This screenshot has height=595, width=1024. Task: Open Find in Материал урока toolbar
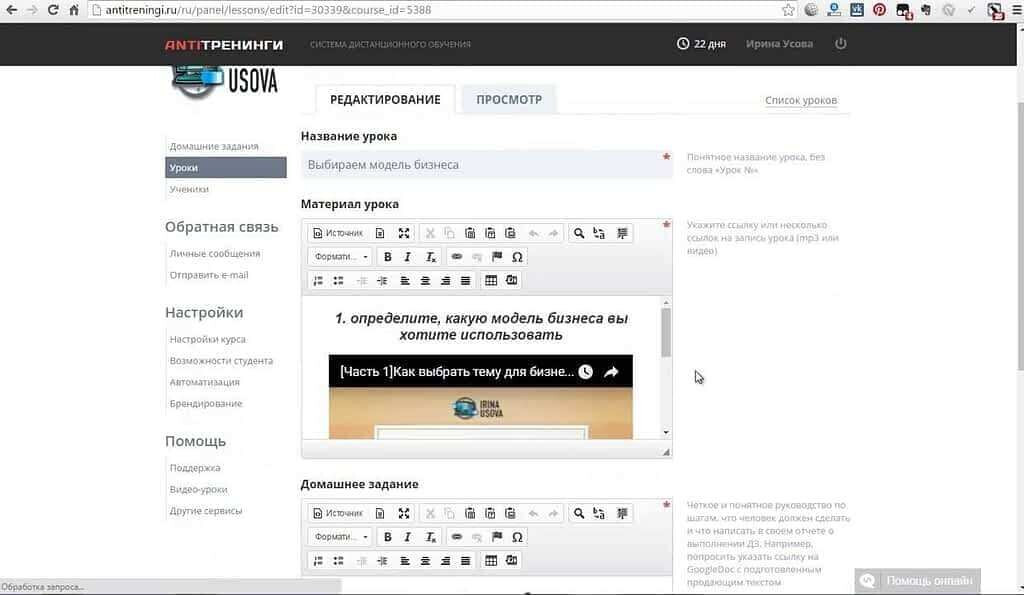[x=579, y=233]
